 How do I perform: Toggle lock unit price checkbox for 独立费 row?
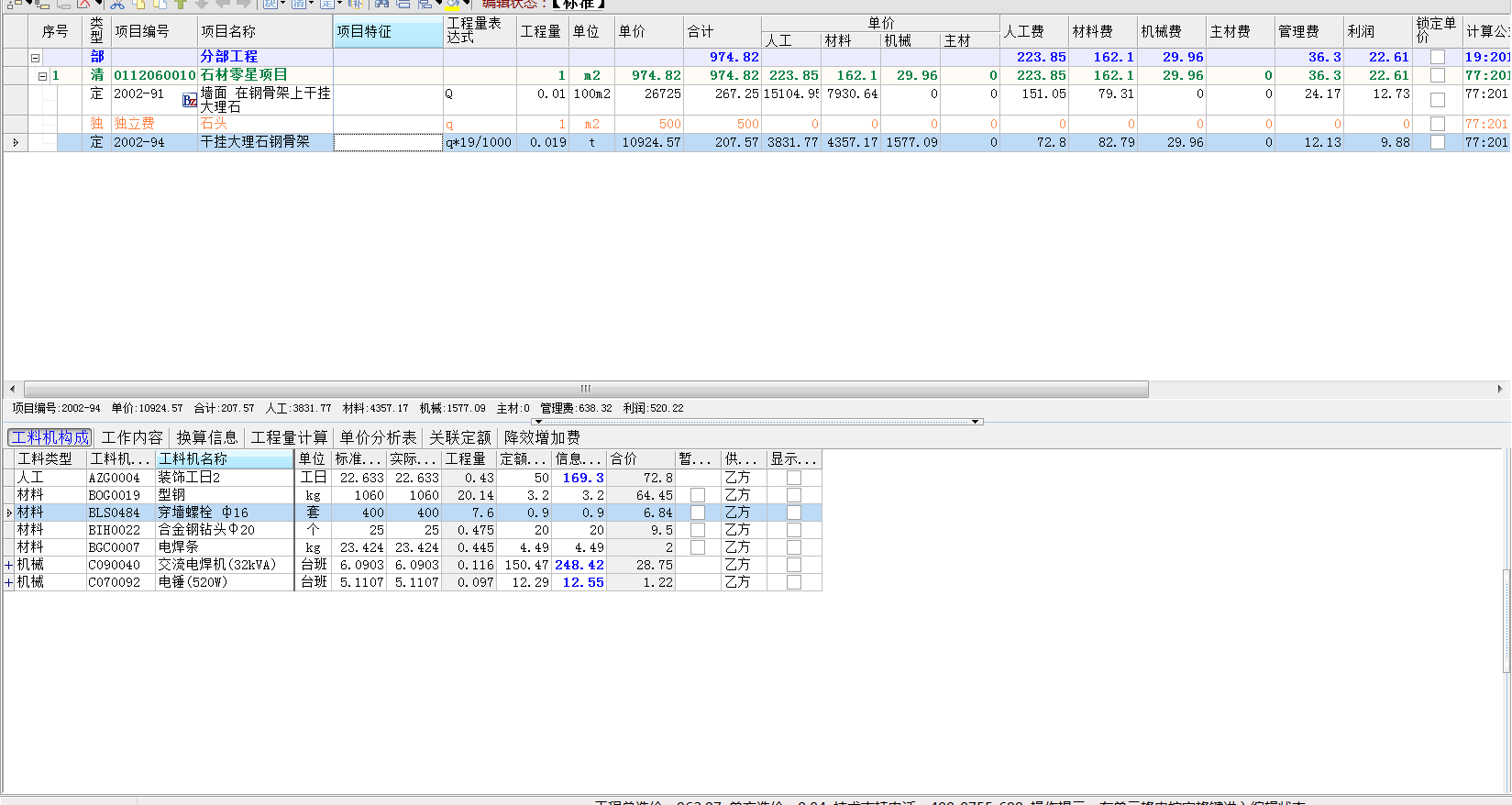point(1437,124)
